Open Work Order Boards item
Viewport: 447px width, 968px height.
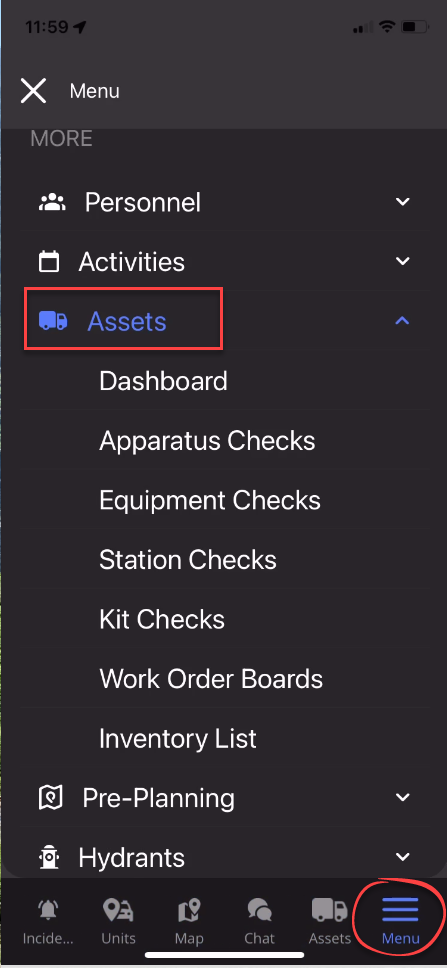coord(211,679)
